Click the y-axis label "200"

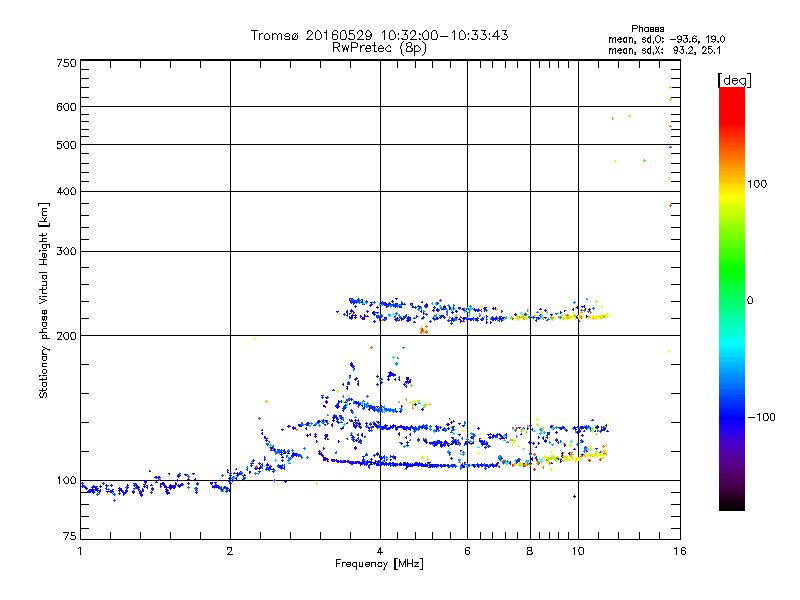[67, 336]
